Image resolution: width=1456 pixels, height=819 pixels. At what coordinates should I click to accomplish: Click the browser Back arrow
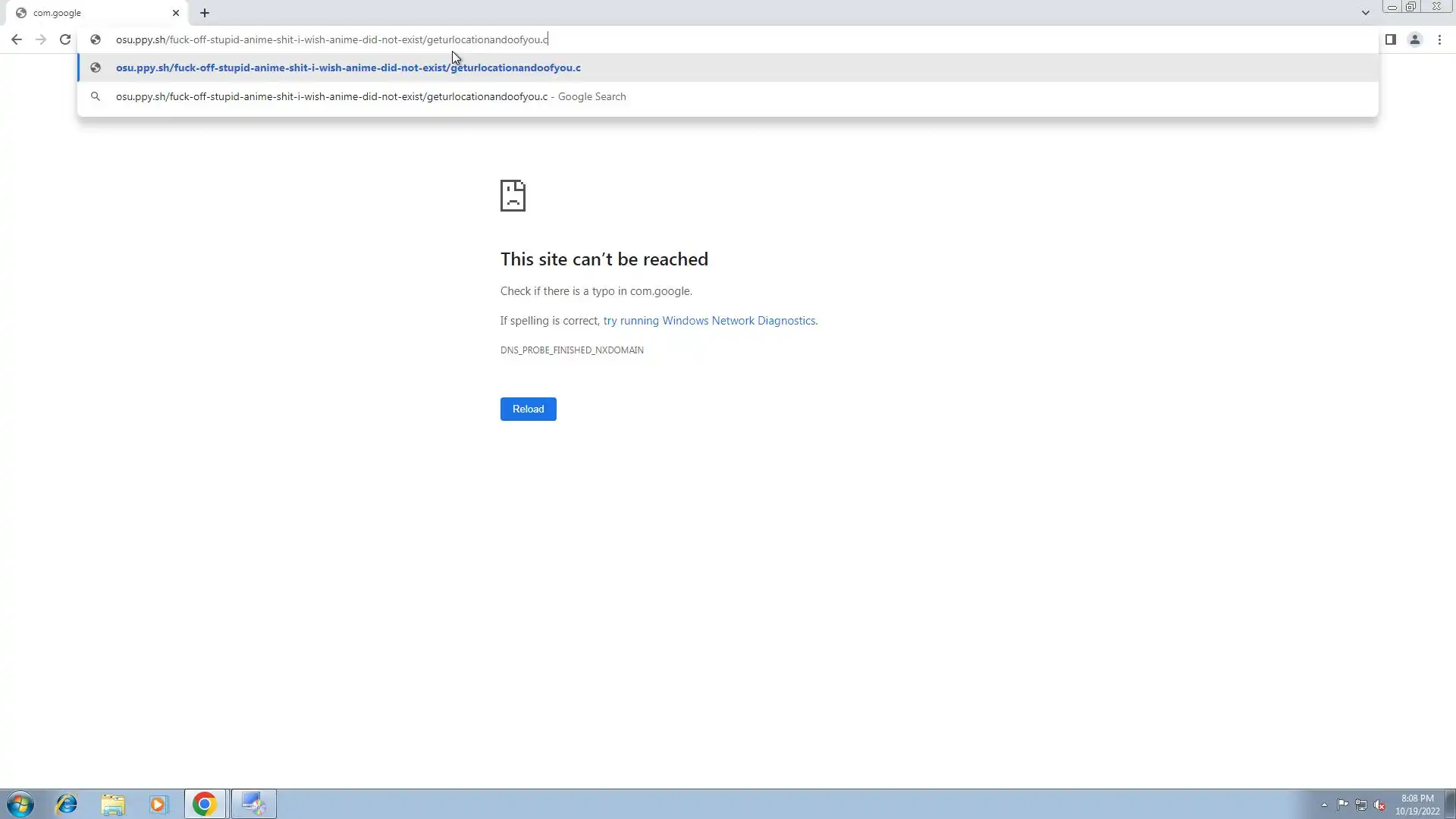(17, 39)
